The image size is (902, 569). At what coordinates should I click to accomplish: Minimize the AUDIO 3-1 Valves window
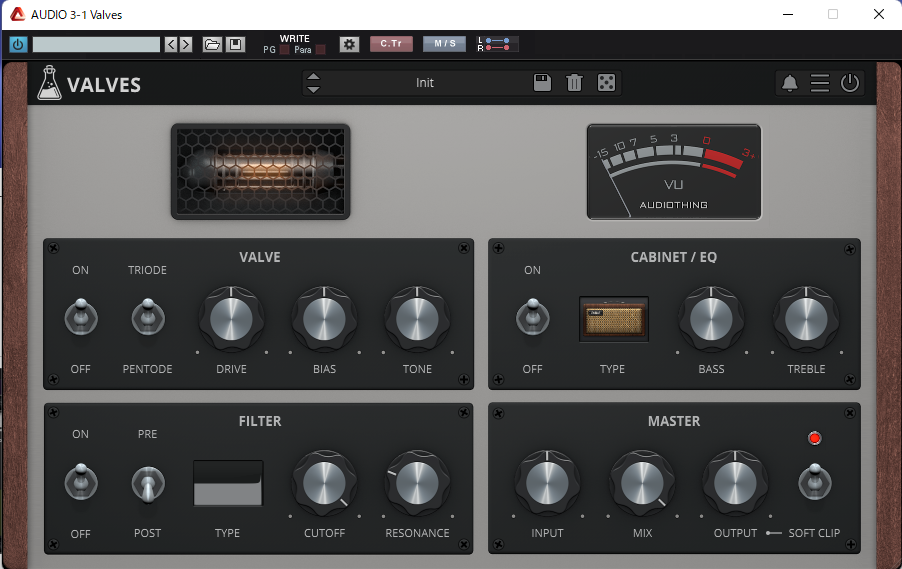tap(788, 14)
